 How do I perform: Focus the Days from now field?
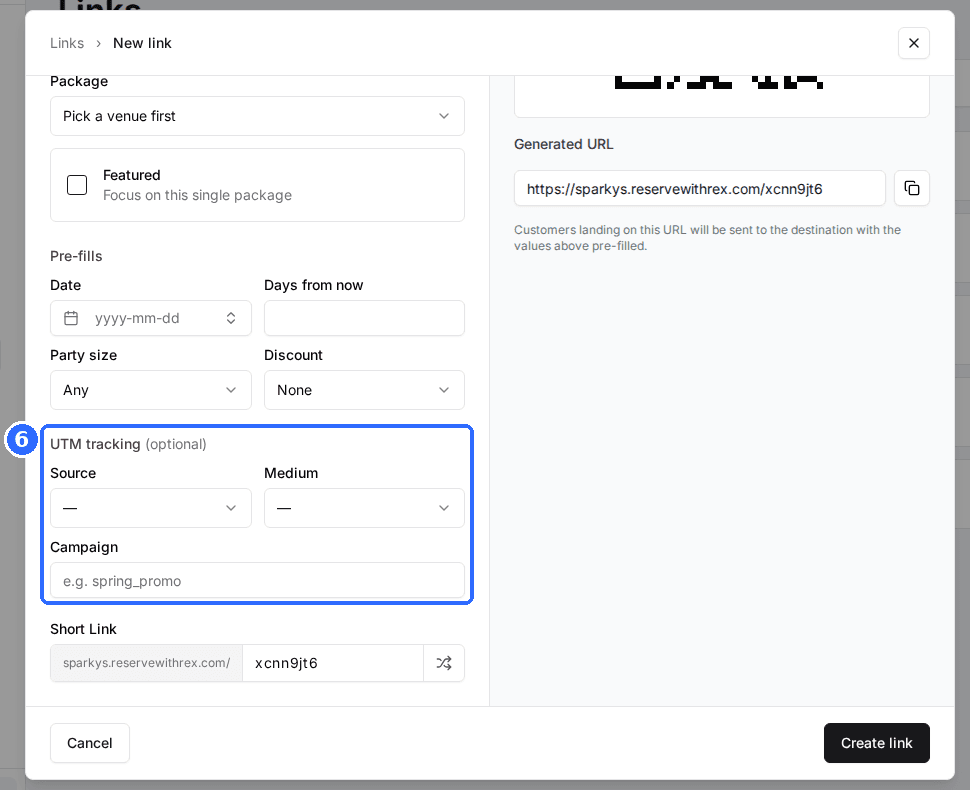point(364,318)
